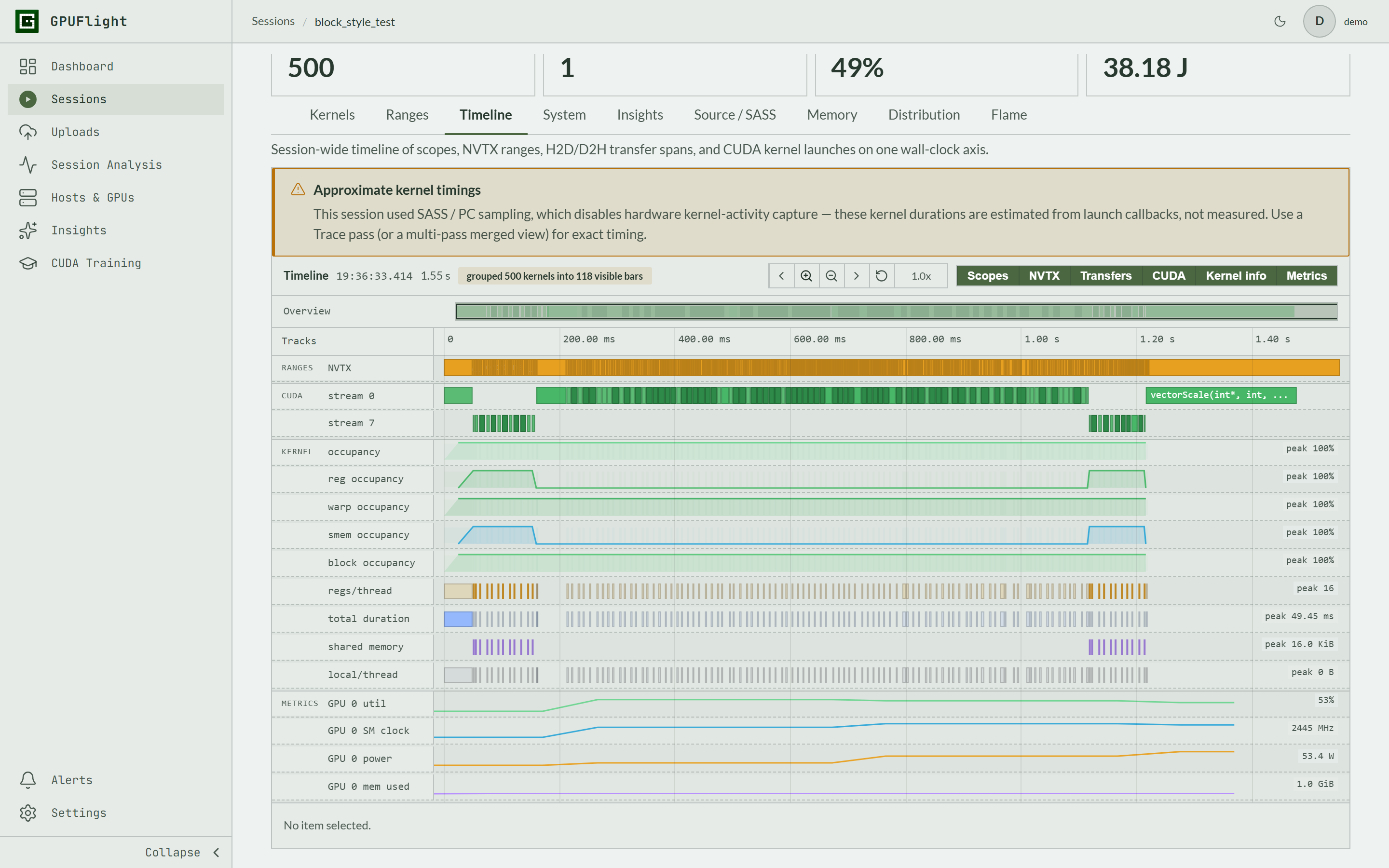
Task: Open the Flame tab
Action: click(1008, 115)
